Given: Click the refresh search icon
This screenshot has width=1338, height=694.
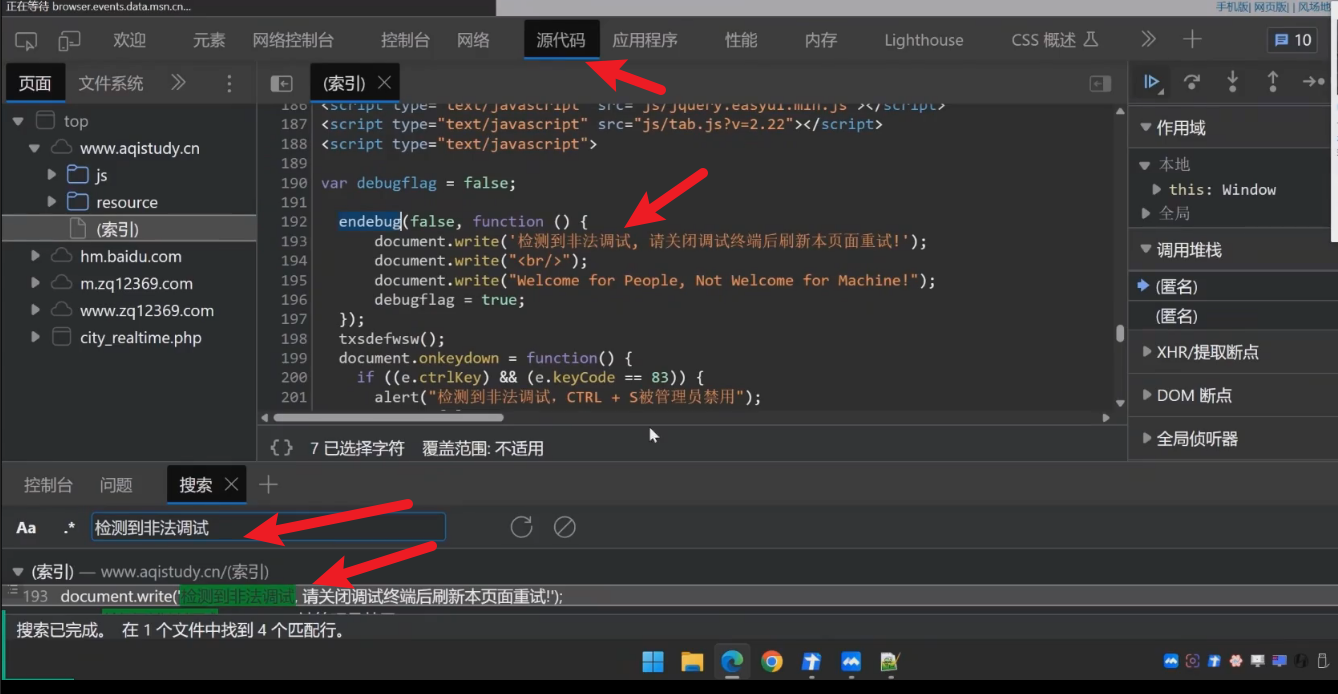Looking at the screenshot, I should (x=521, y=527).
